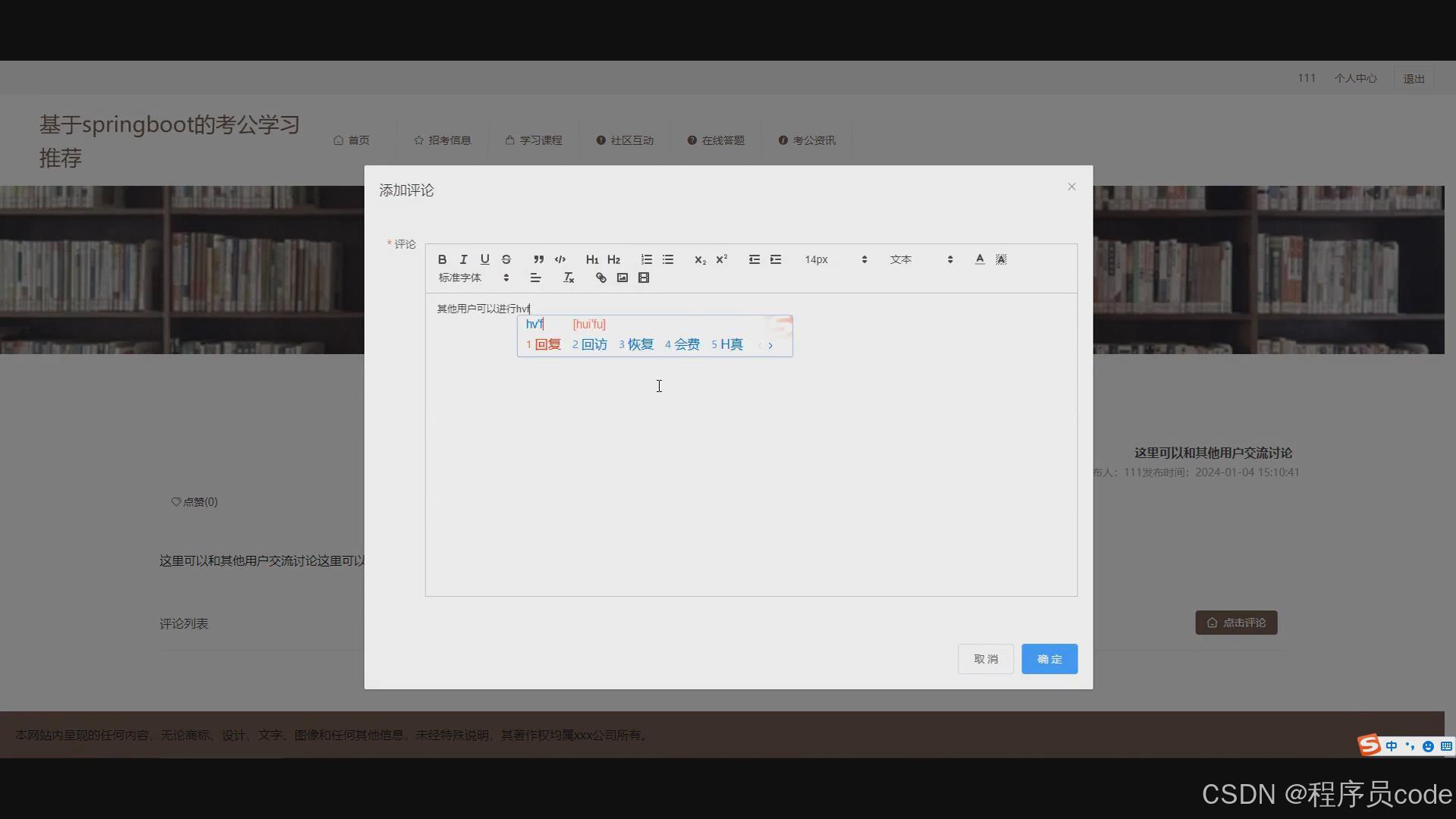Toggle underline formatting in editor
Image resolution: width=1456 pixels, height=819 pixels.
point(485,259)
